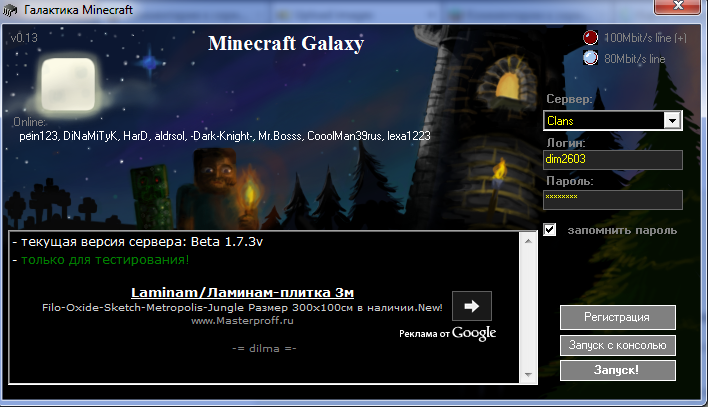
Task: Click the '-= dilma =-' signature text
Action: click(x=264, y=349)
